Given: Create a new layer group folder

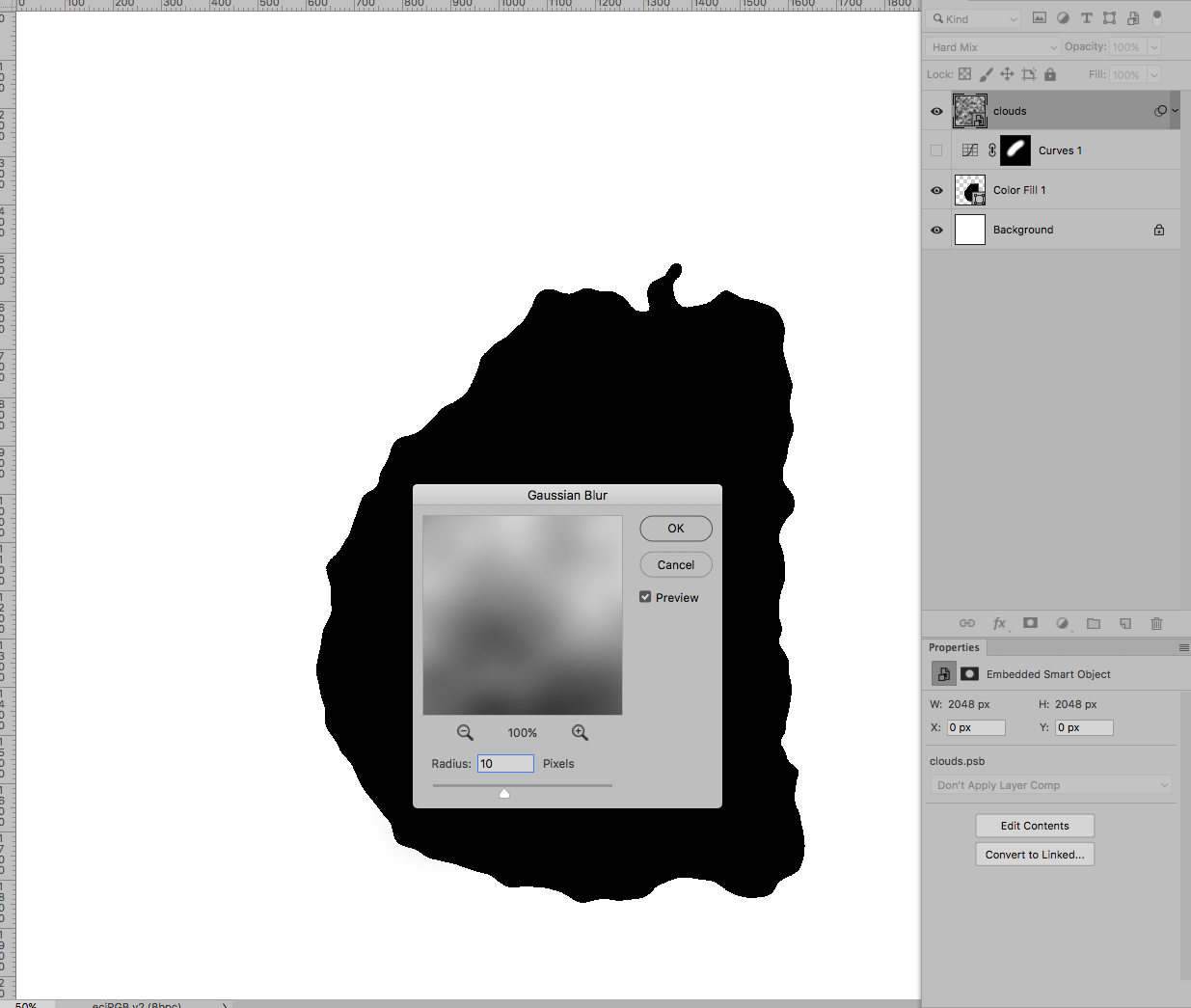Looking at the screenshot, I should pyautogui.click(x=1094, y=623).
